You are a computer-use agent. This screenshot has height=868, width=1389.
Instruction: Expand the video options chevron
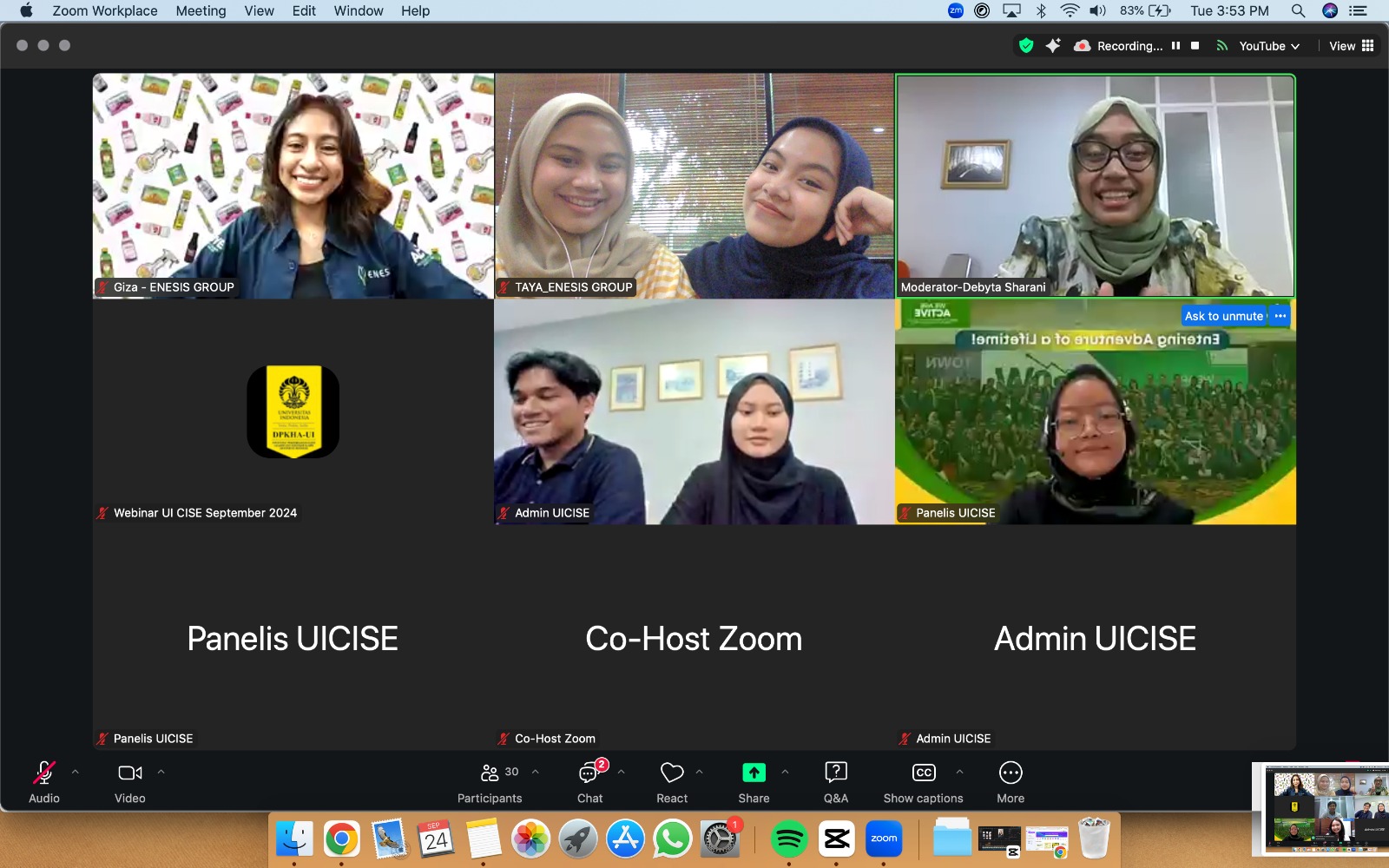tap(161, 772)
